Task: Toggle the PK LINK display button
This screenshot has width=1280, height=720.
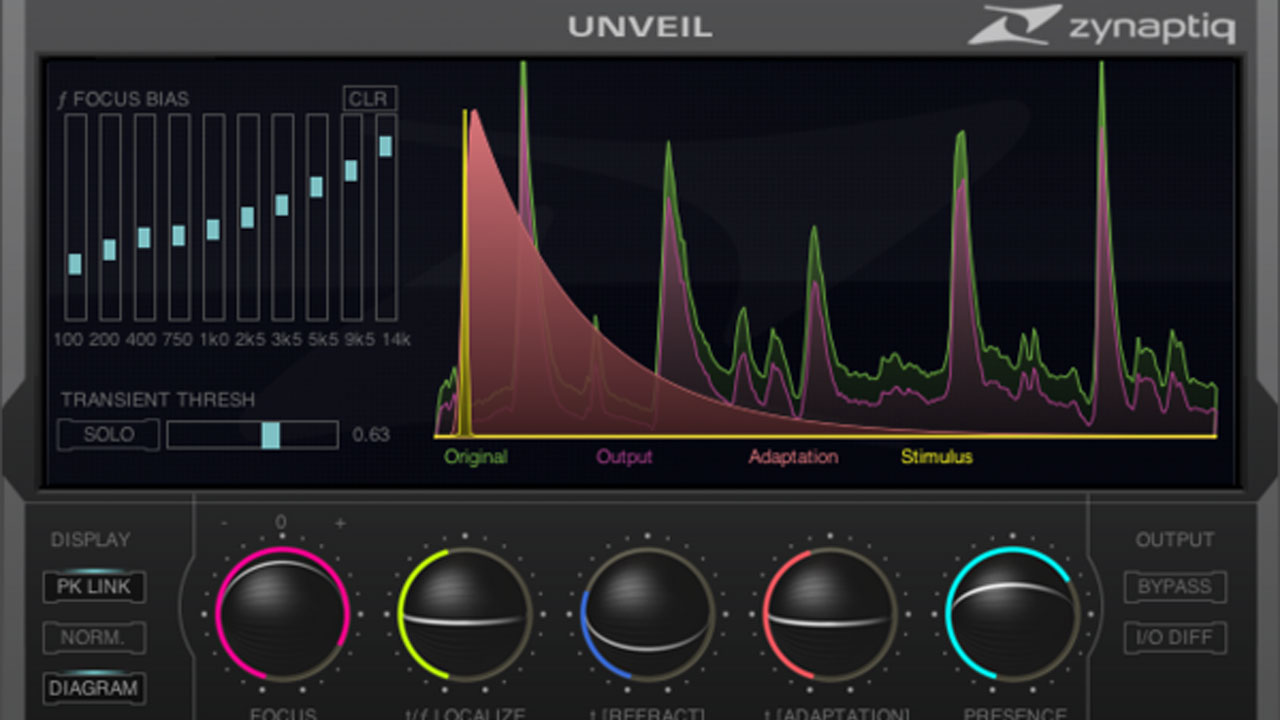Action: 95,587
